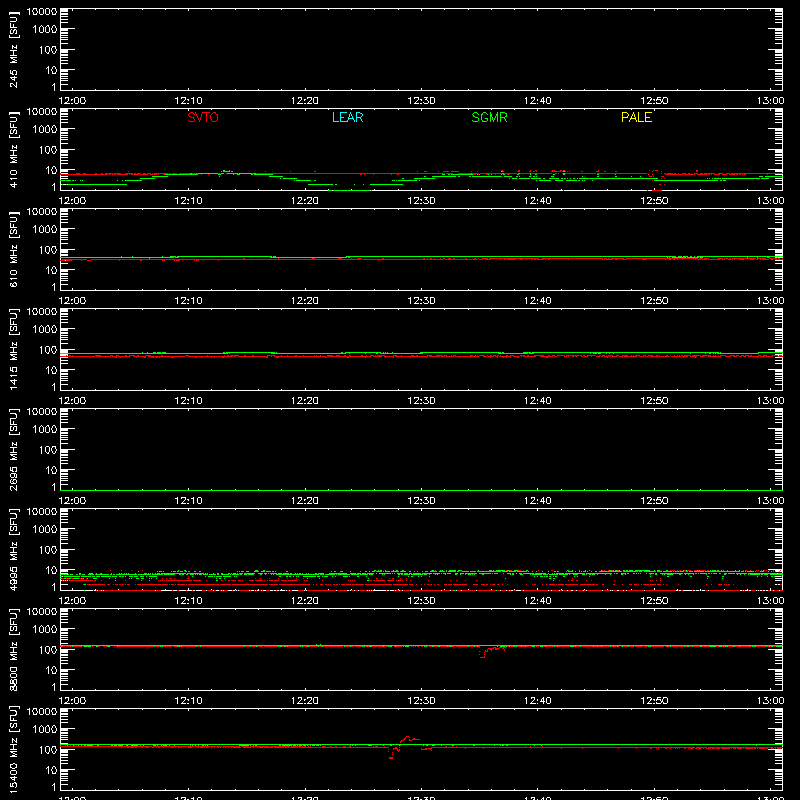Screen dimensions: 800x800
Task: Select the 4995 MHz [SFU] axis label
Action: (x=14, y=549)
